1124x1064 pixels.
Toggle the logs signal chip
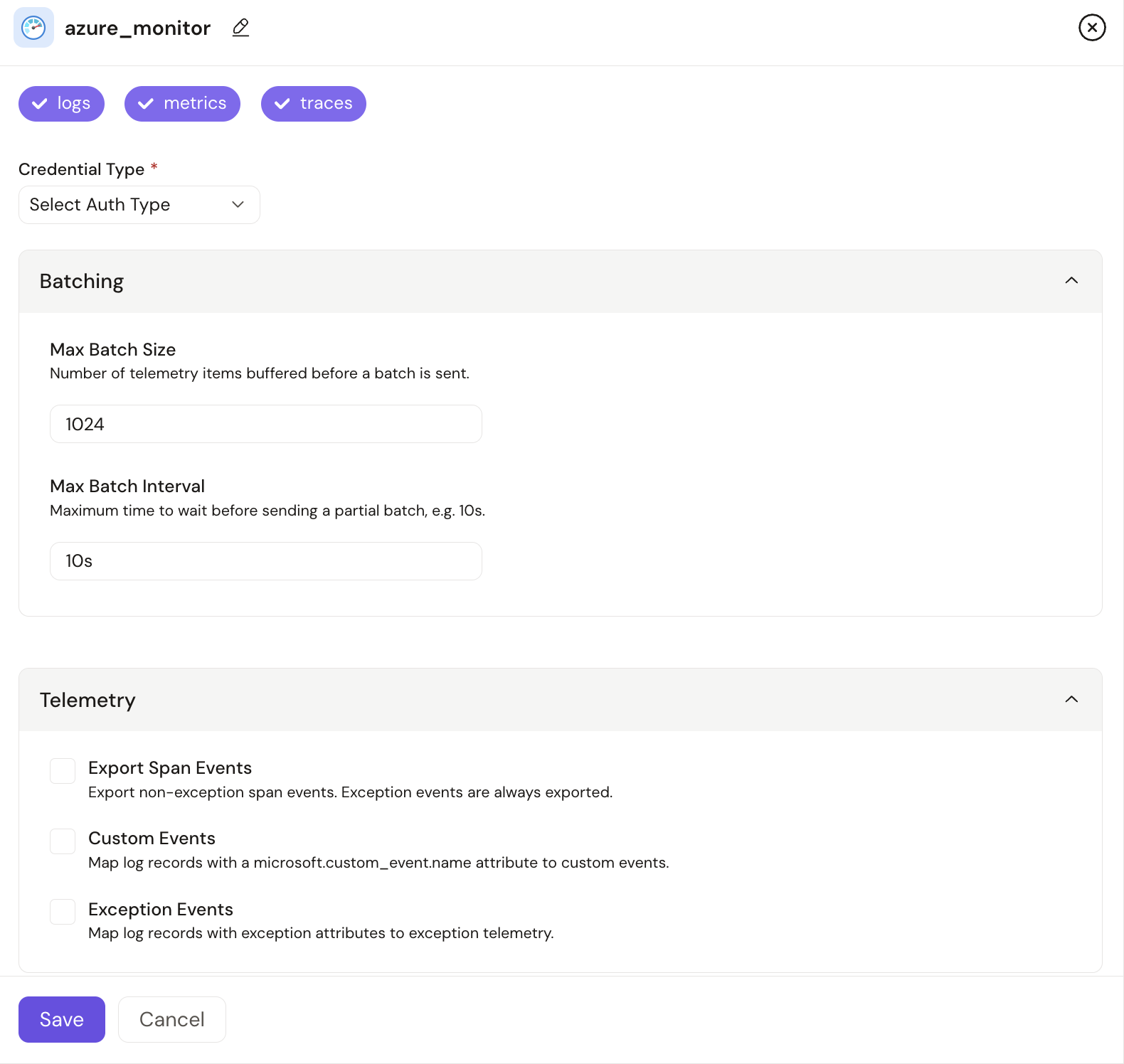pyautogui.click(x=61, y=104)
